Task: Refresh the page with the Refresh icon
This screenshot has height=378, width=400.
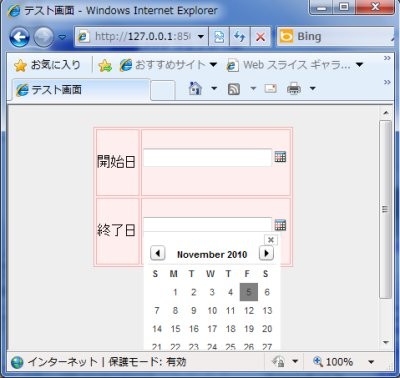Action: pos(239,37)
